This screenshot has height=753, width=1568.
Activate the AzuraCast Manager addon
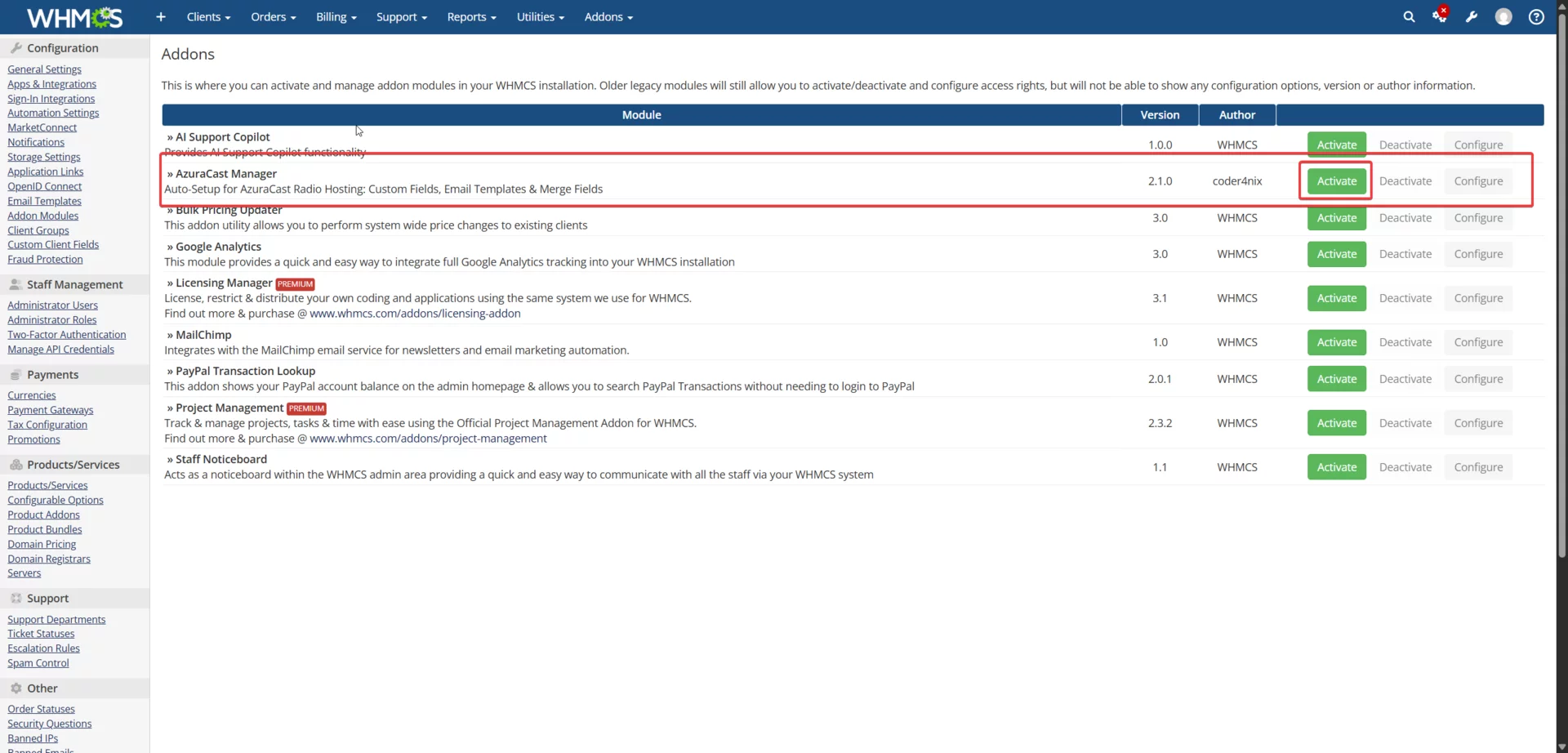click(1335, 180)
